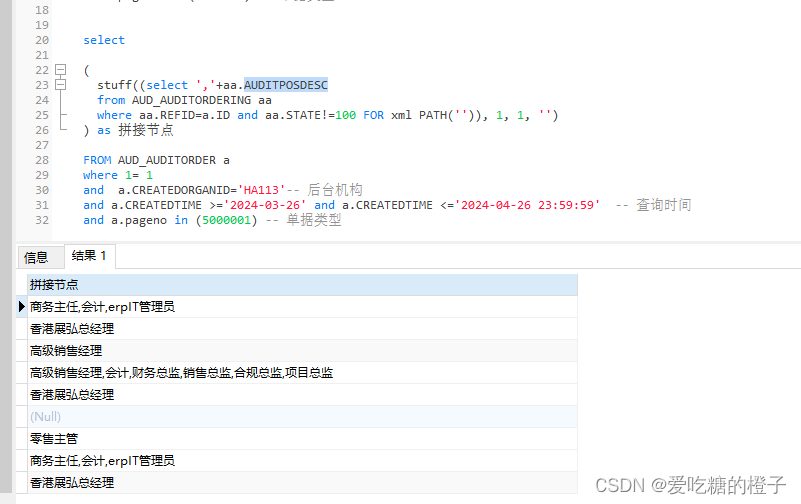Select the (Null) result cell

302,417
